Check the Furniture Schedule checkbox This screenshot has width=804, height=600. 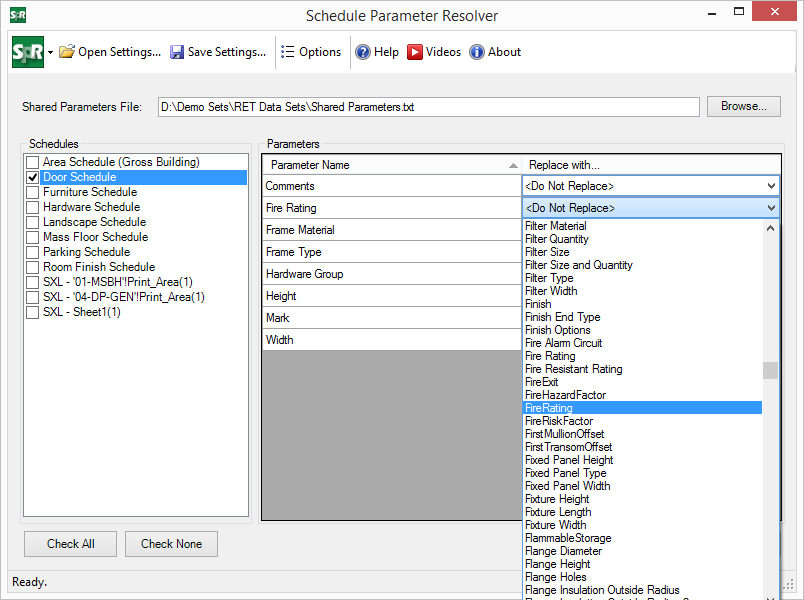33,192
